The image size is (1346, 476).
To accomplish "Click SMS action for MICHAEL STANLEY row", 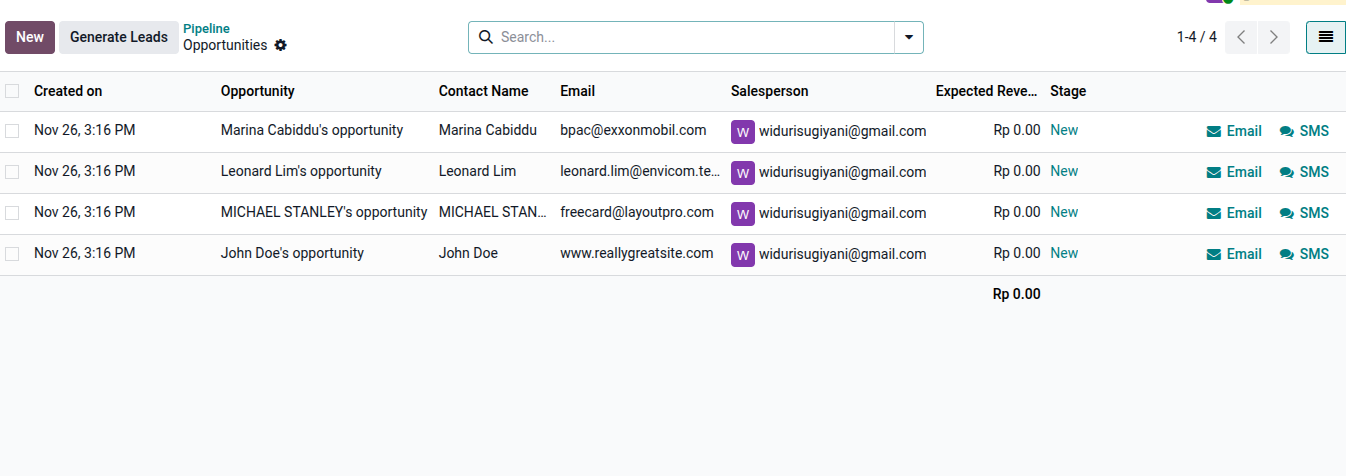I will [1304, 213].
